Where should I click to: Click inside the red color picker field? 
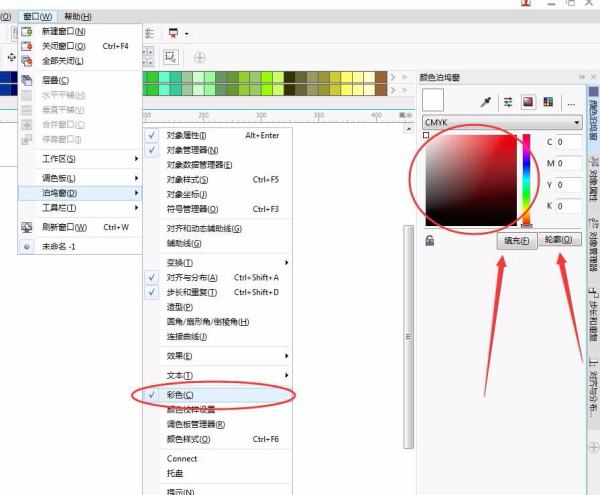[x=471, y=180]
